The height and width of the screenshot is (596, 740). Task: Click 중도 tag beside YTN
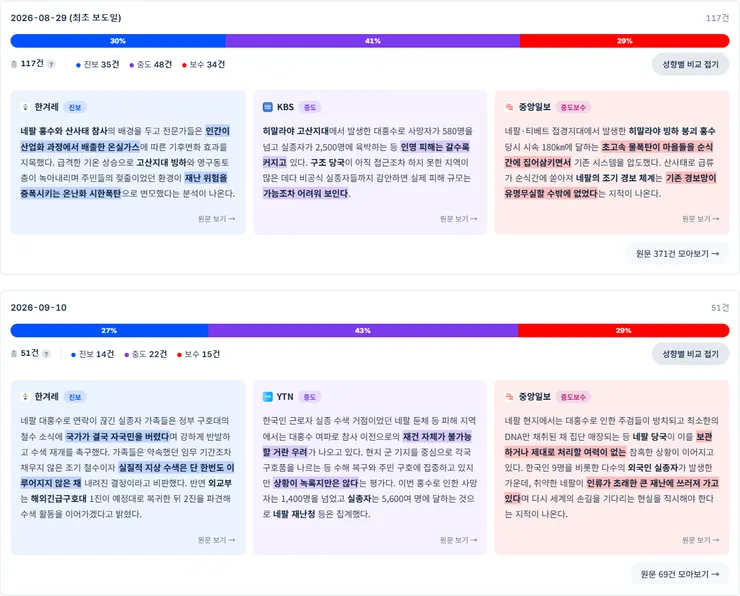click(x=310, y=397)
